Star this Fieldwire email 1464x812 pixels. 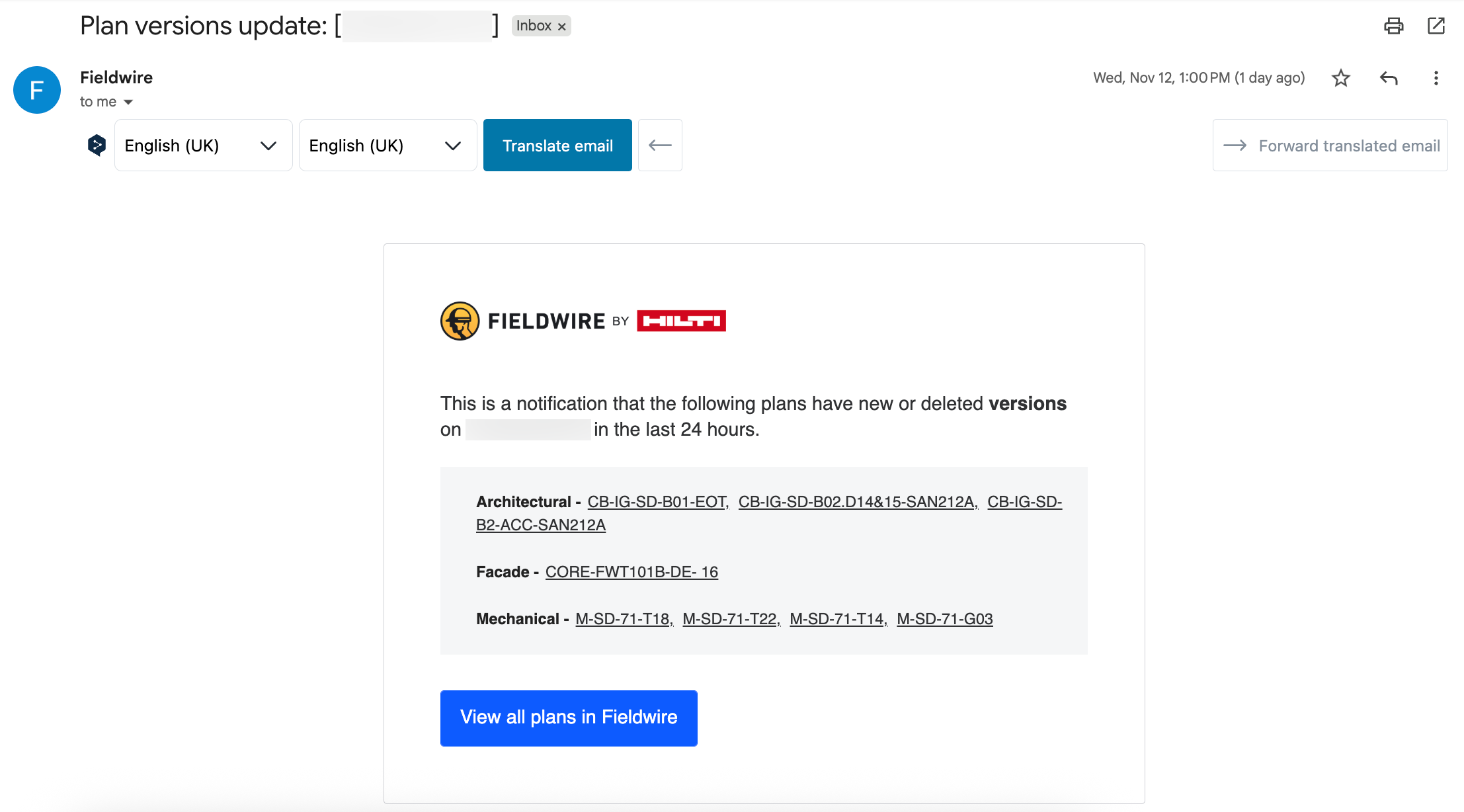pyautogui.click(x=1340, y=78)
